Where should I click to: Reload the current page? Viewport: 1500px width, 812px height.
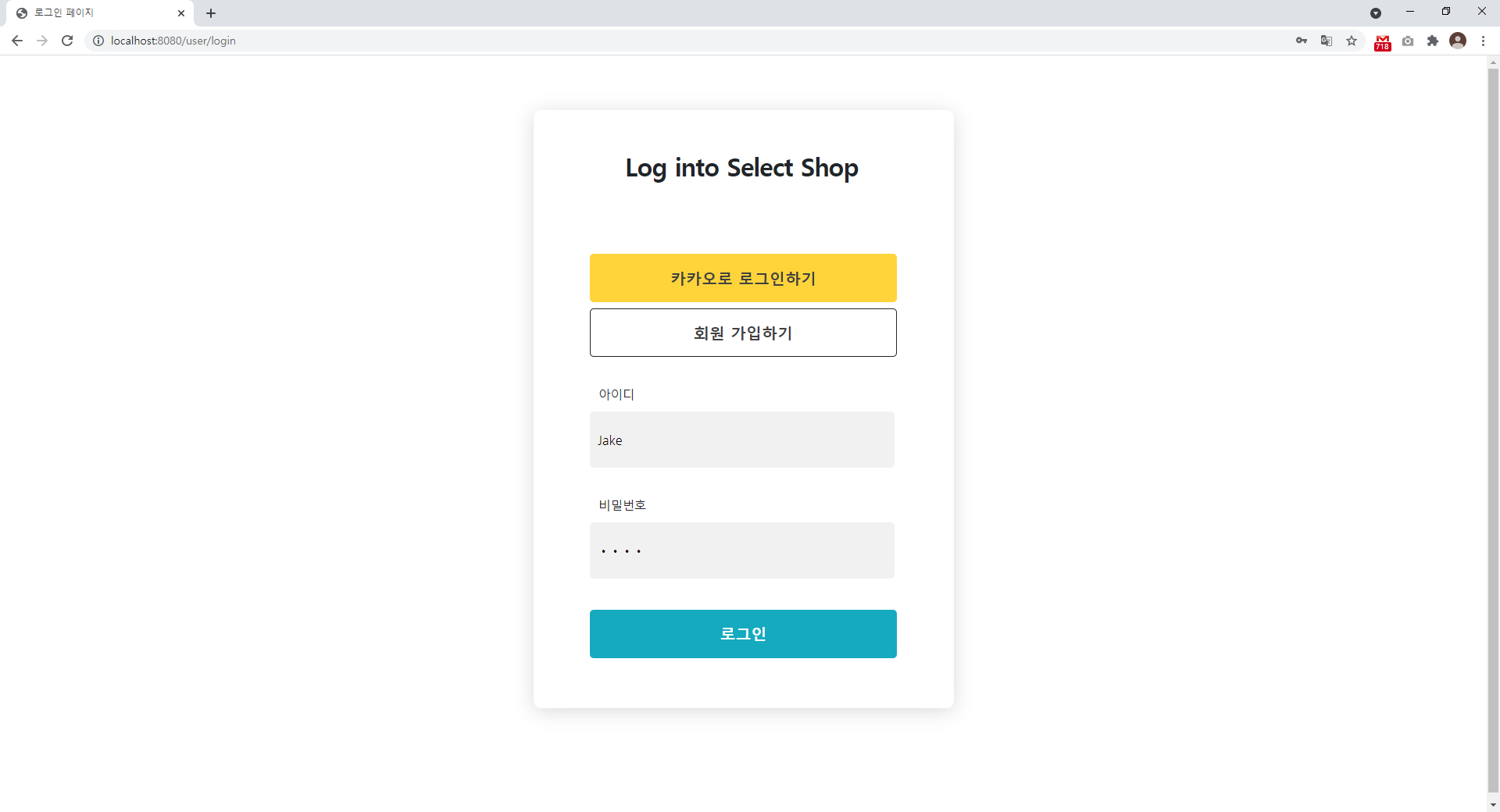pos(67,41)
